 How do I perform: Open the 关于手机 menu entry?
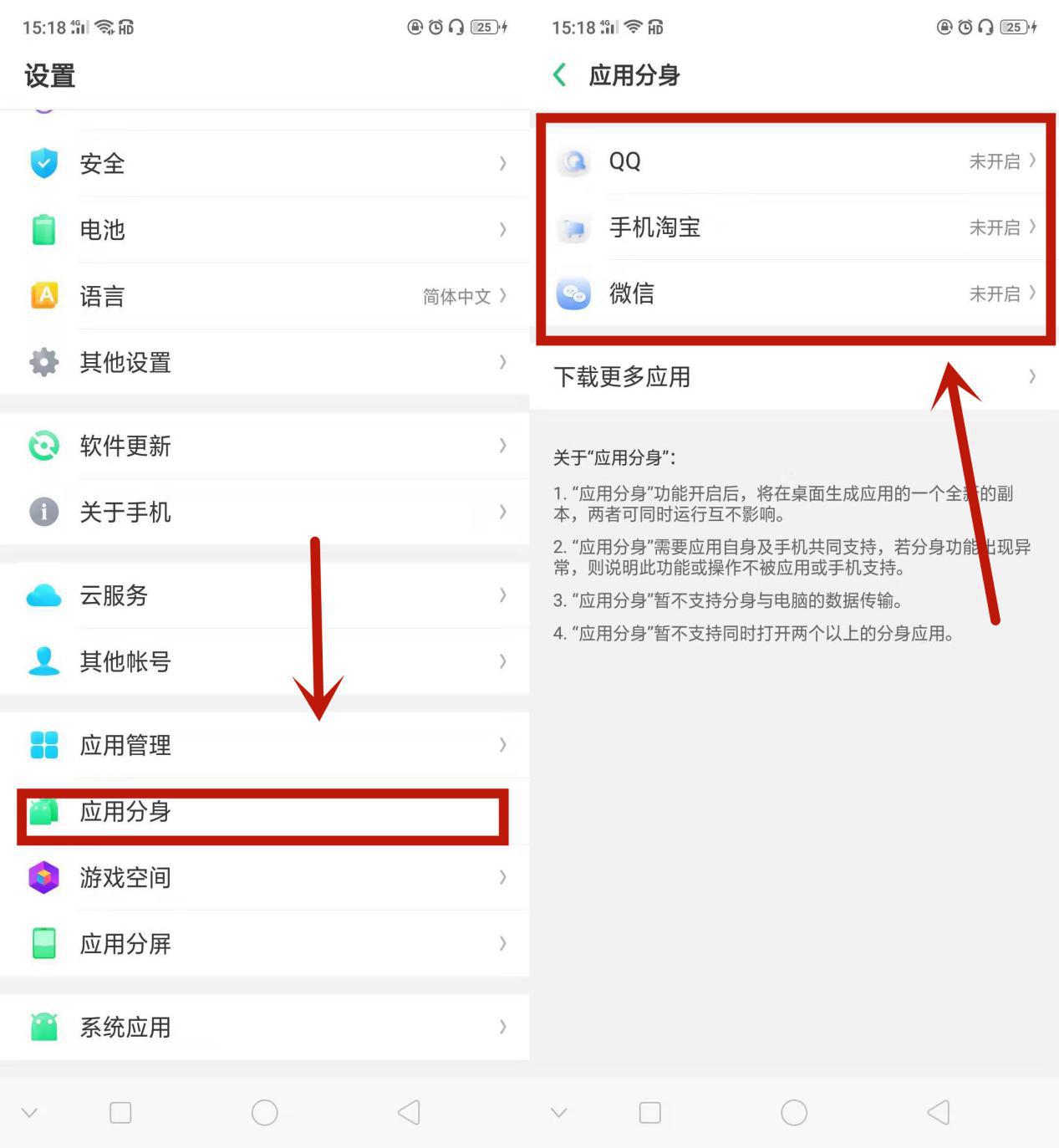pyautogui.click(x=125, y=513)
